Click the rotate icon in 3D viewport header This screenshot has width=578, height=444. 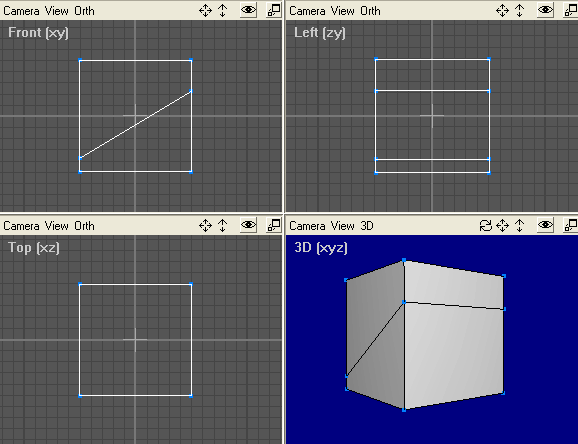(x=486, y=225)
